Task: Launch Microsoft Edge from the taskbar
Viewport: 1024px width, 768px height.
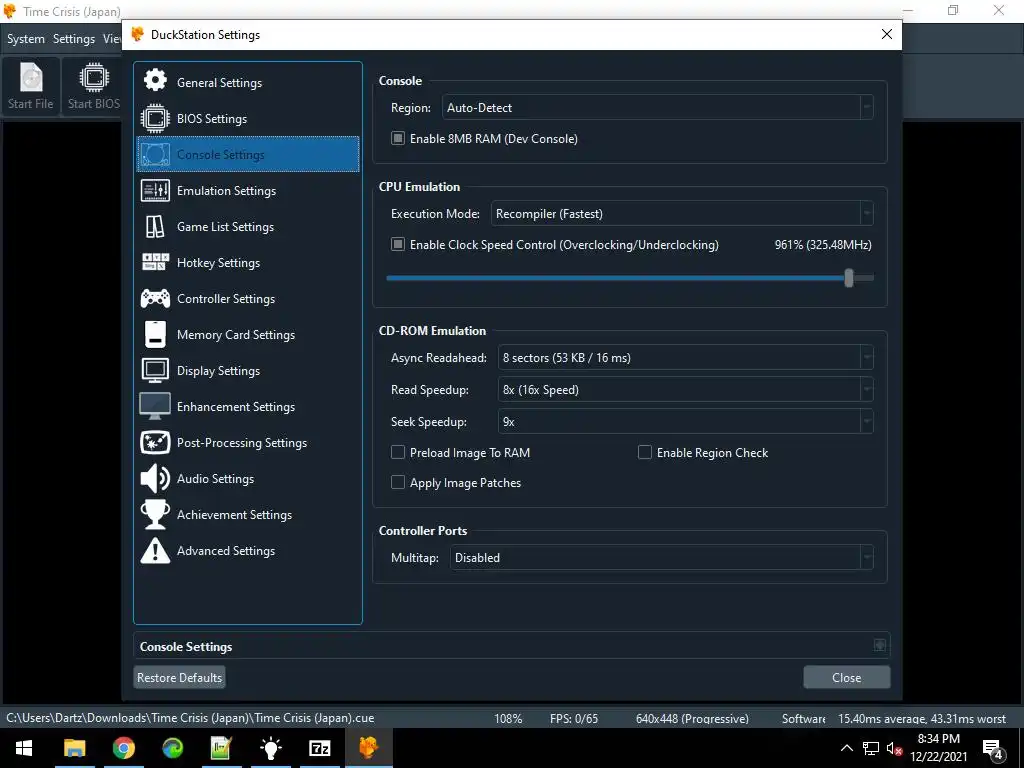Action: point(172,748)
